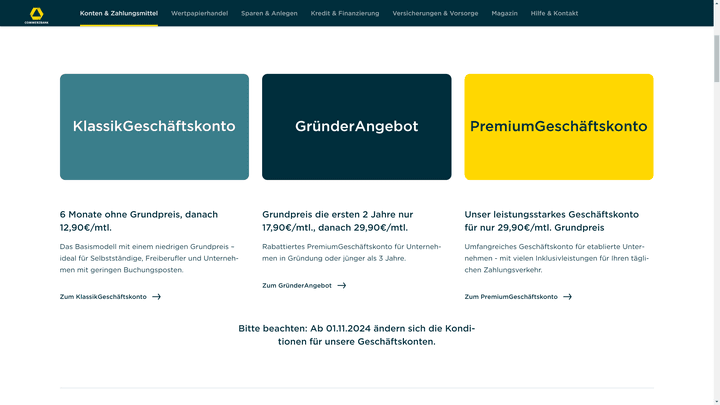Click arrow icon next to Zum GründerAngebot
Viewport: 720px width, 405px height.
(342, 285)
